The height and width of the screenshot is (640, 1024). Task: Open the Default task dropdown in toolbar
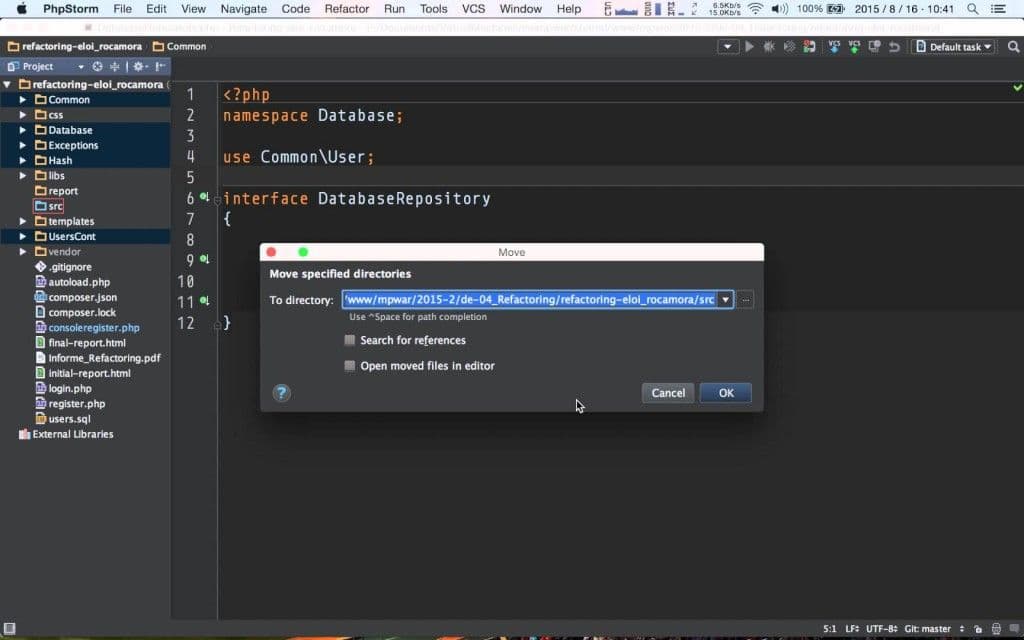click(x=953, y=46)
